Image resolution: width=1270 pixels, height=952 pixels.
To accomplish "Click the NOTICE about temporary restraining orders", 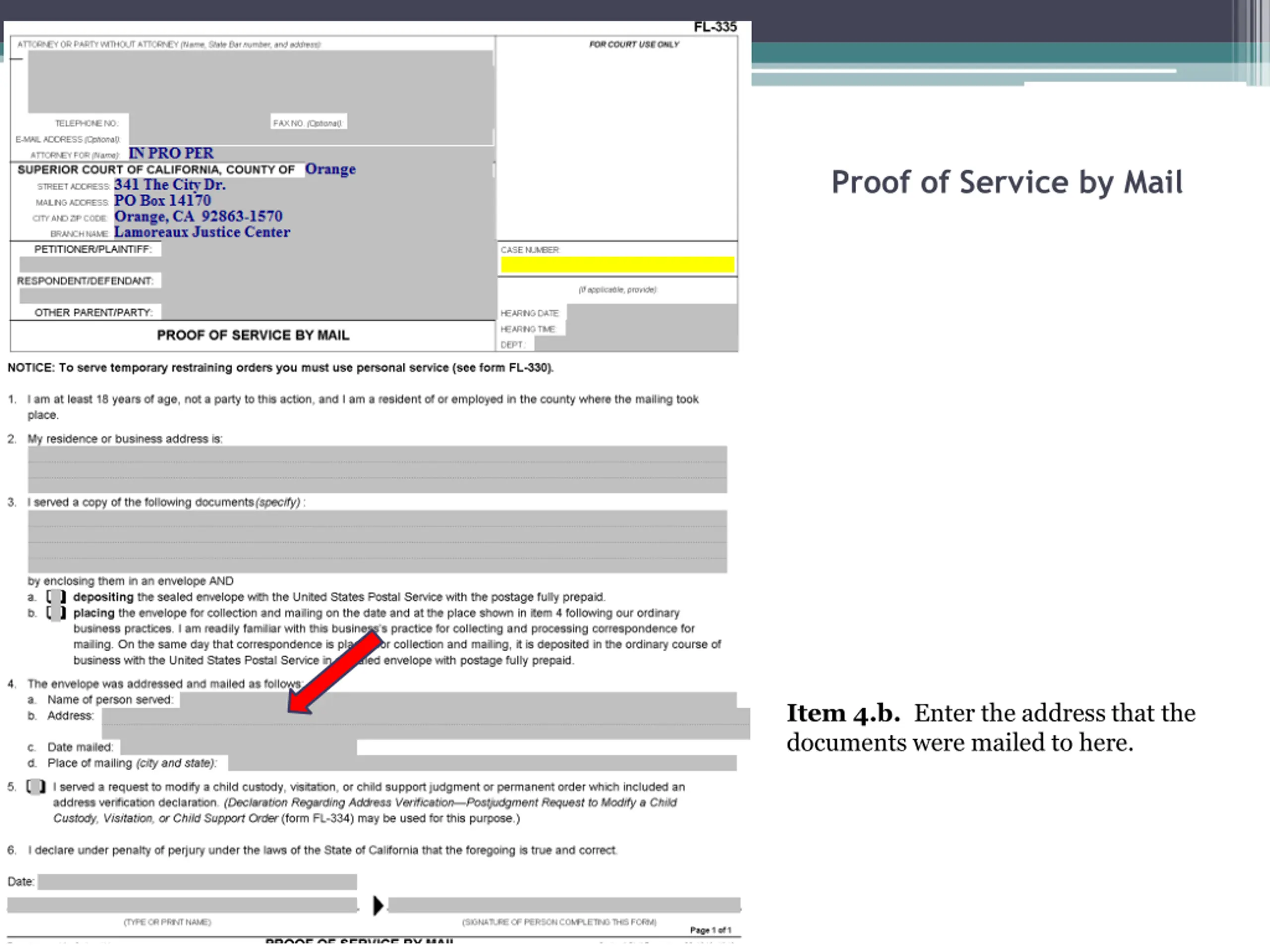I will (x=280, y=367).
